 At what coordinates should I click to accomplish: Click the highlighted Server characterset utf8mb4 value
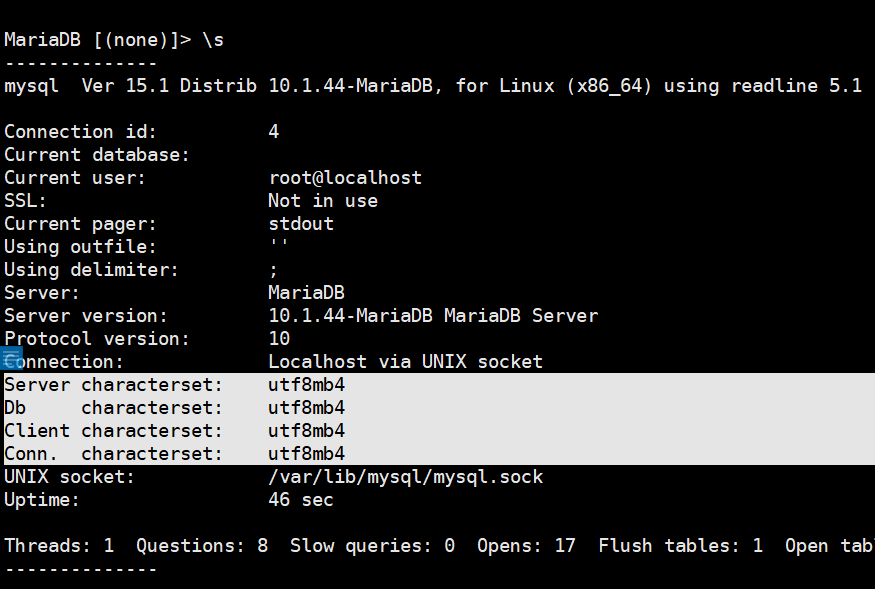pyautogui.click(x=306, y=385)
